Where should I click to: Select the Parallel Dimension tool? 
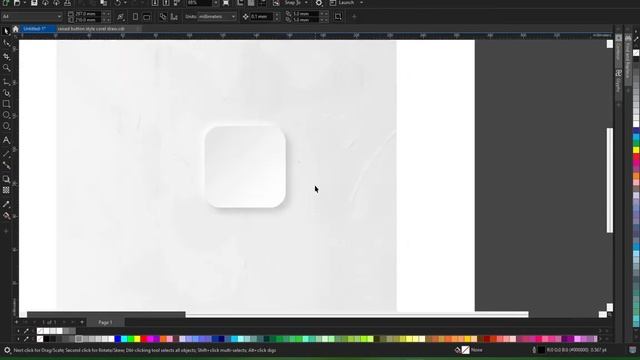[6, 154]
